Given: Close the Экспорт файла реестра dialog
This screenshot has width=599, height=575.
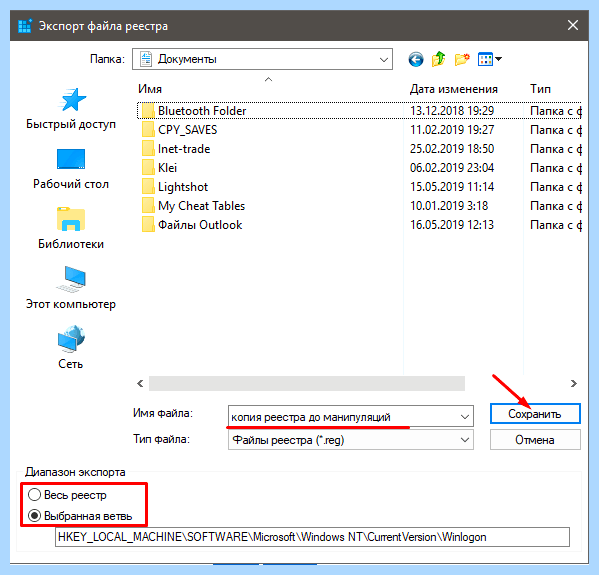Looking at the screenshot, I should (573, 26).
